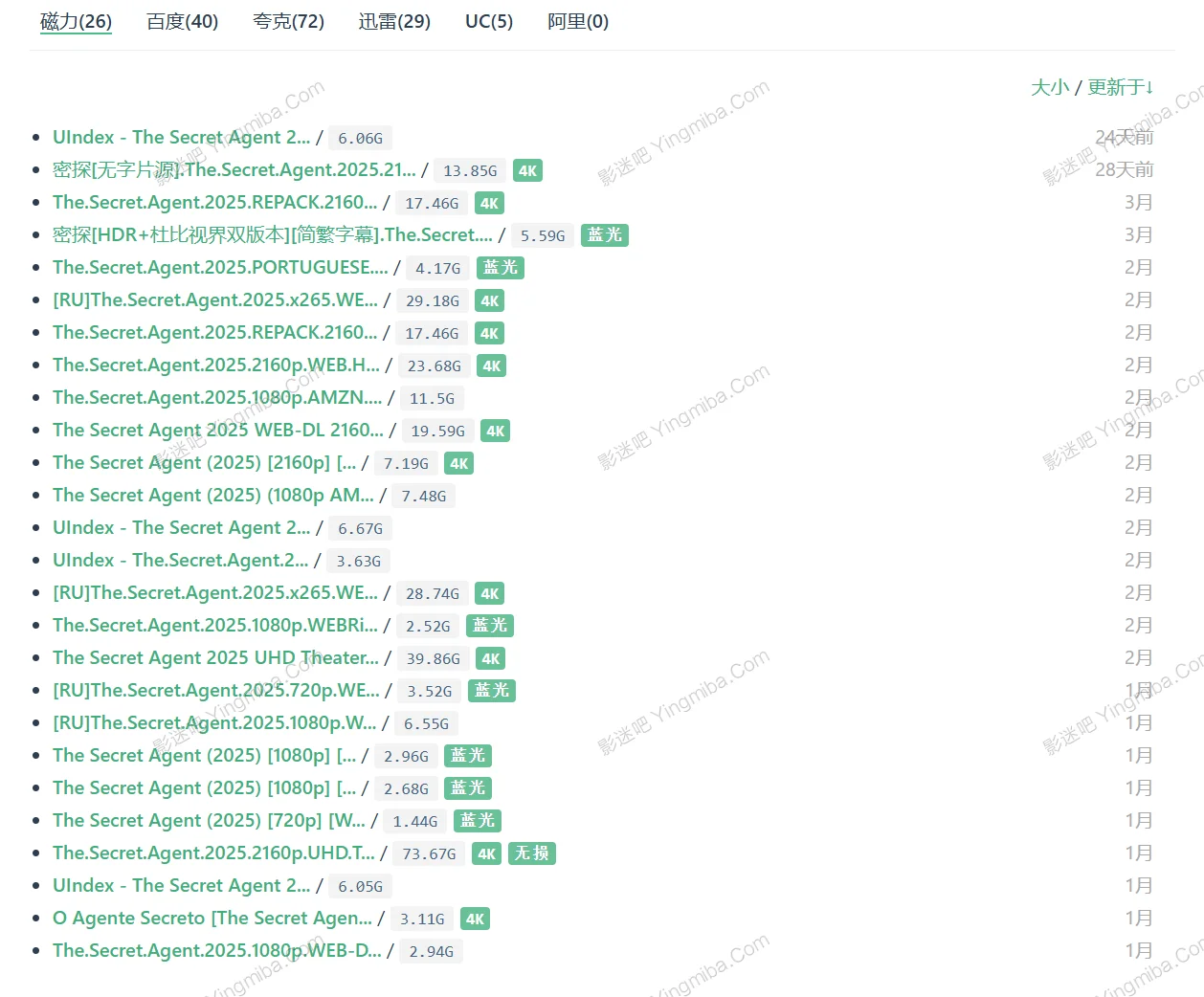This screenshot has height=997, width=1204.
Task: Switch to the 百度(40) tab
Action: point(182,21)
